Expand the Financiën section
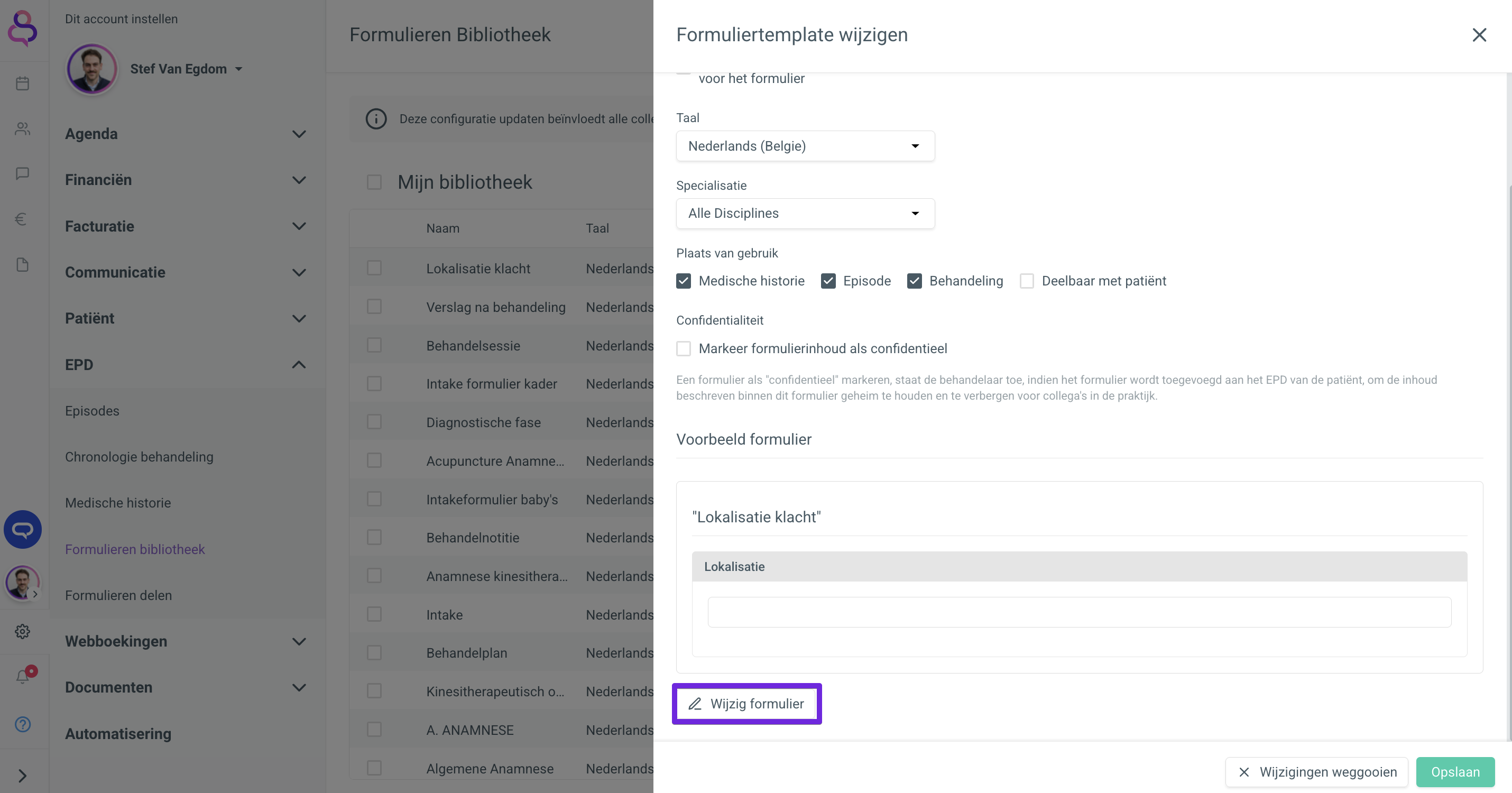 pos(186,180)
